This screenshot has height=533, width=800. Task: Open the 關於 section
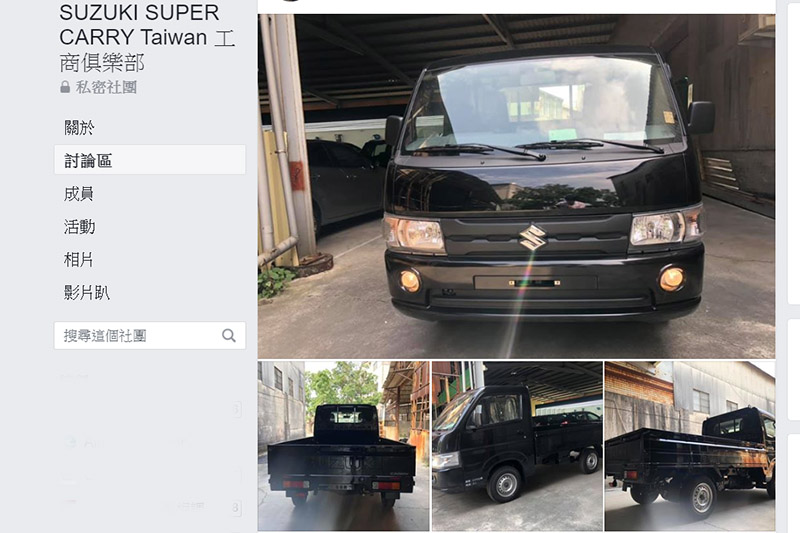79,128
